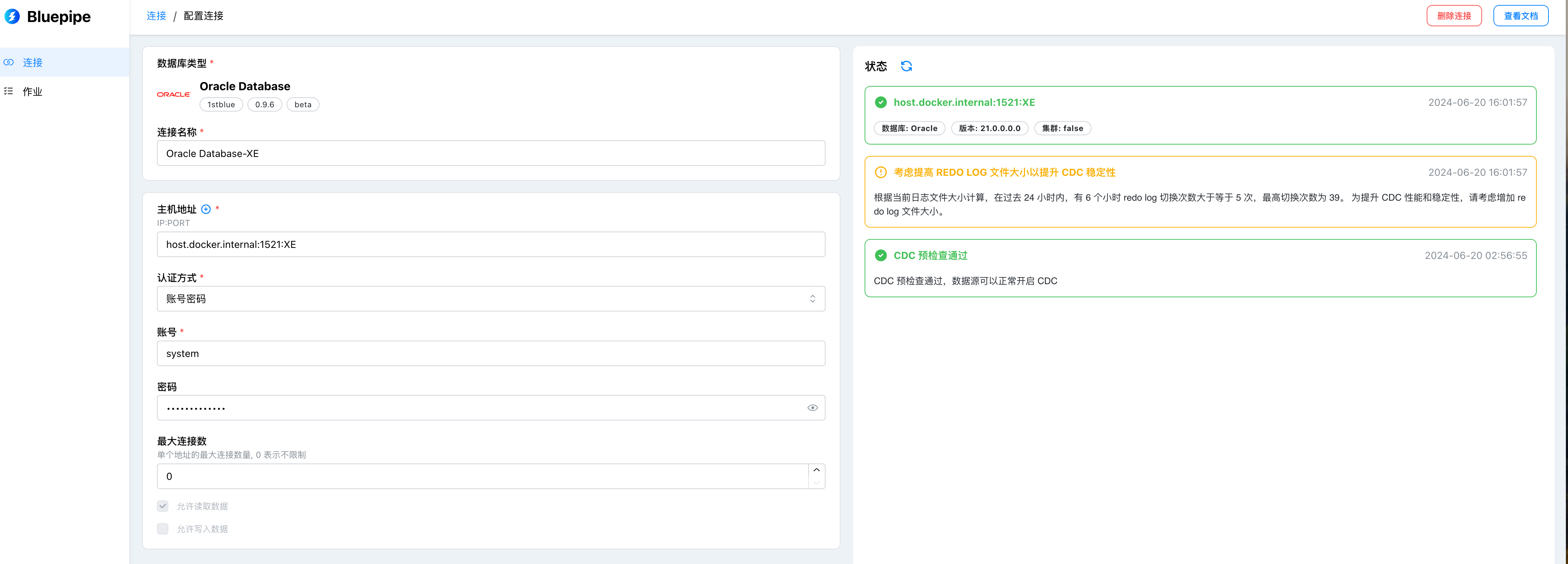1568x564 pixels.
Task: Decrease max connections with down arrow
Action: coord(816,482)
